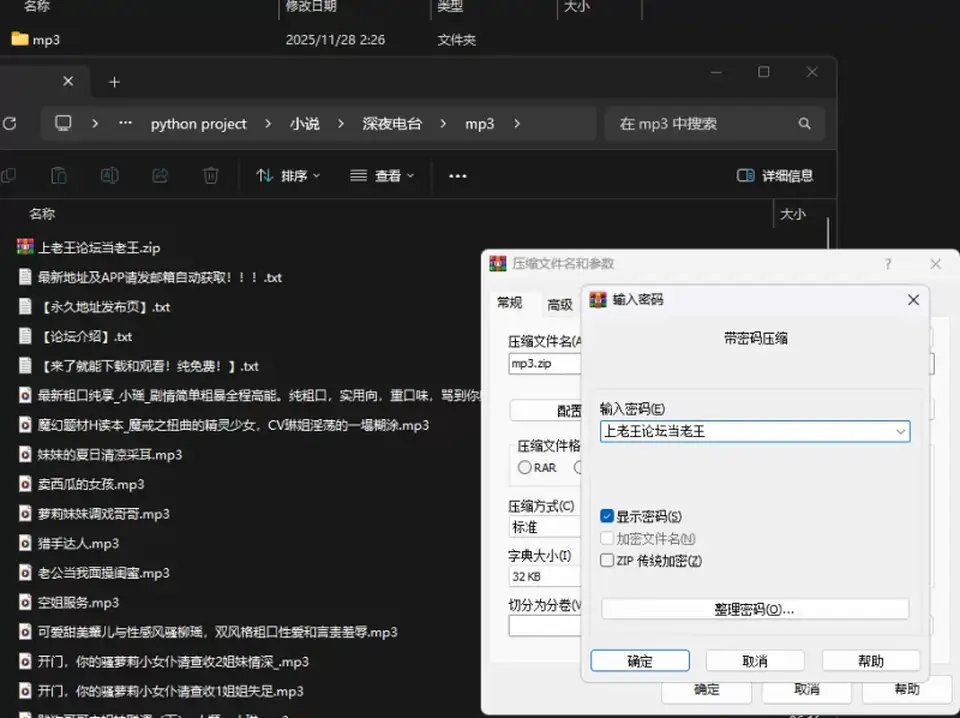Close the current Explorer tab
This screenshot has height=718, width=960.
[68, 81]
